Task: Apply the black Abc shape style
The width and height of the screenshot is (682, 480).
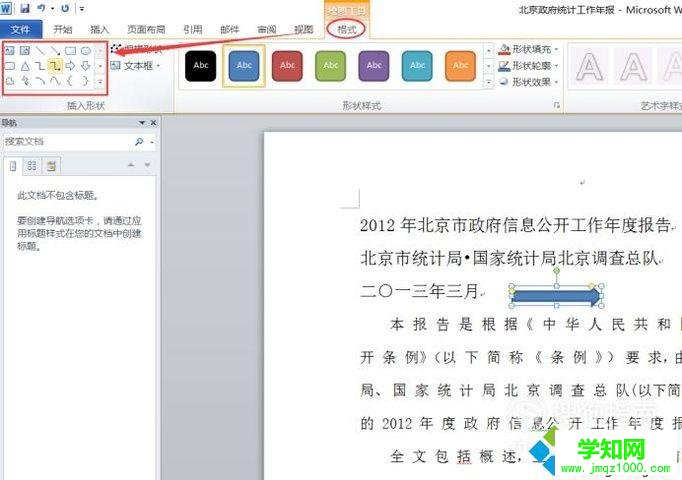Action: (x=201, y=66)
